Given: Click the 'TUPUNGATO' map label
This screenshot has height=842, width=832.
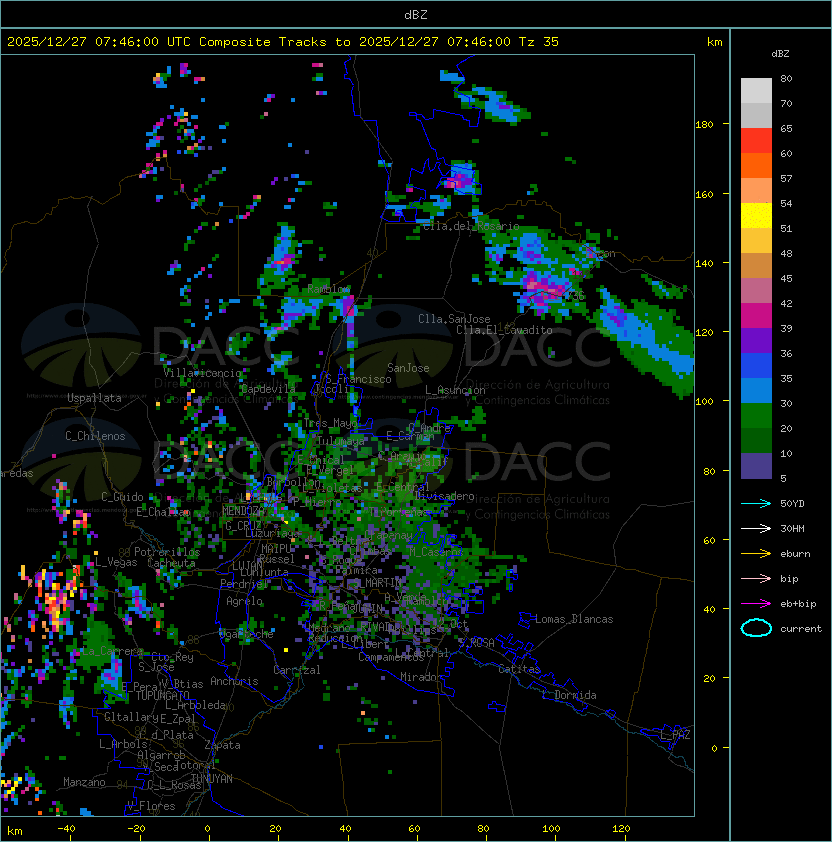Looking at the screenshot, I should click(162, 696).
